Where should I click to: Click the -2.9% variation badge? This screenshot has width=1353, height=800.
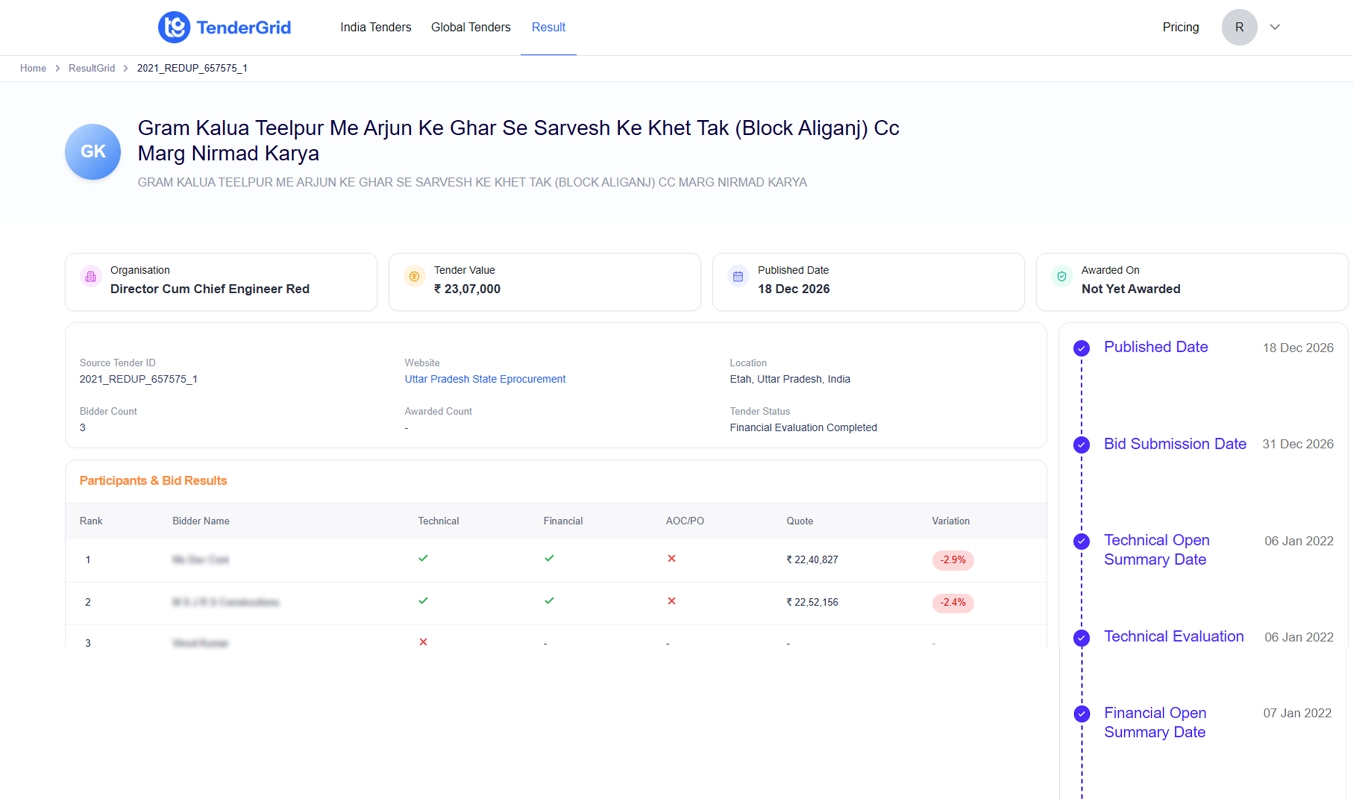tap(953, 560)
